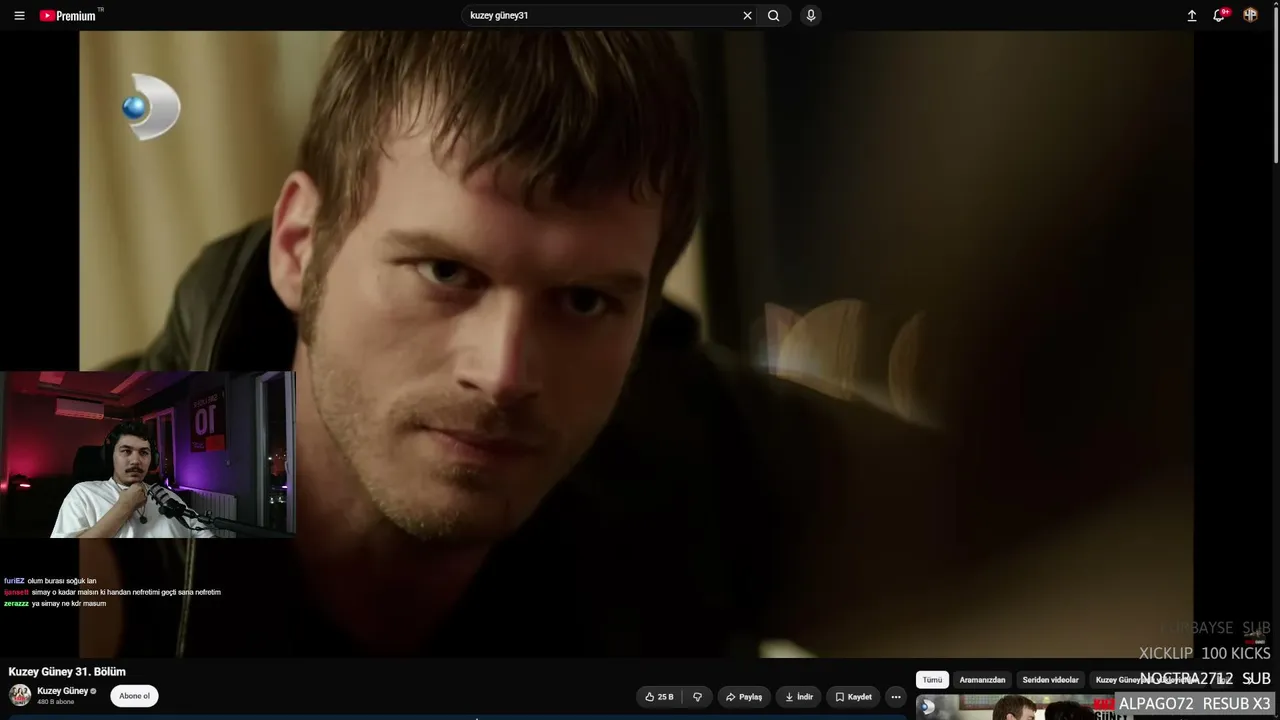Viewport: 1280px width, 720px height.
Task: Open the Kuzey Güney channel name link
Action: click(x=62, y=691)
